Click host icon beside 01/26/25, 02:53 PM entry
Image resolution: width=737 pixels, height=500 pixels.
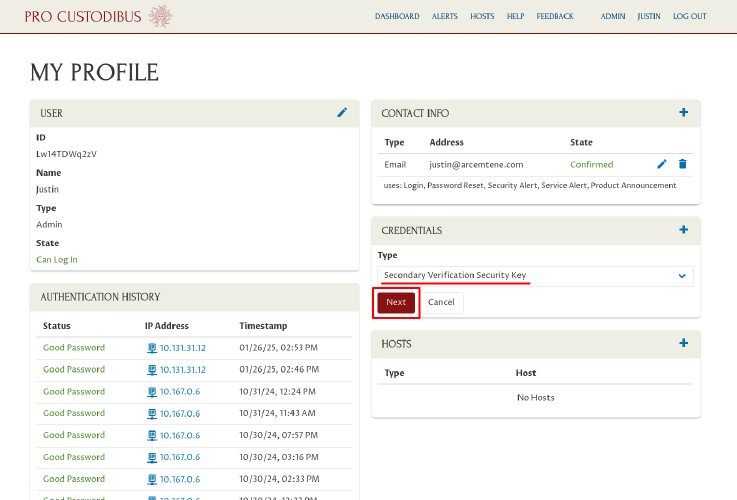pos(152,348)
